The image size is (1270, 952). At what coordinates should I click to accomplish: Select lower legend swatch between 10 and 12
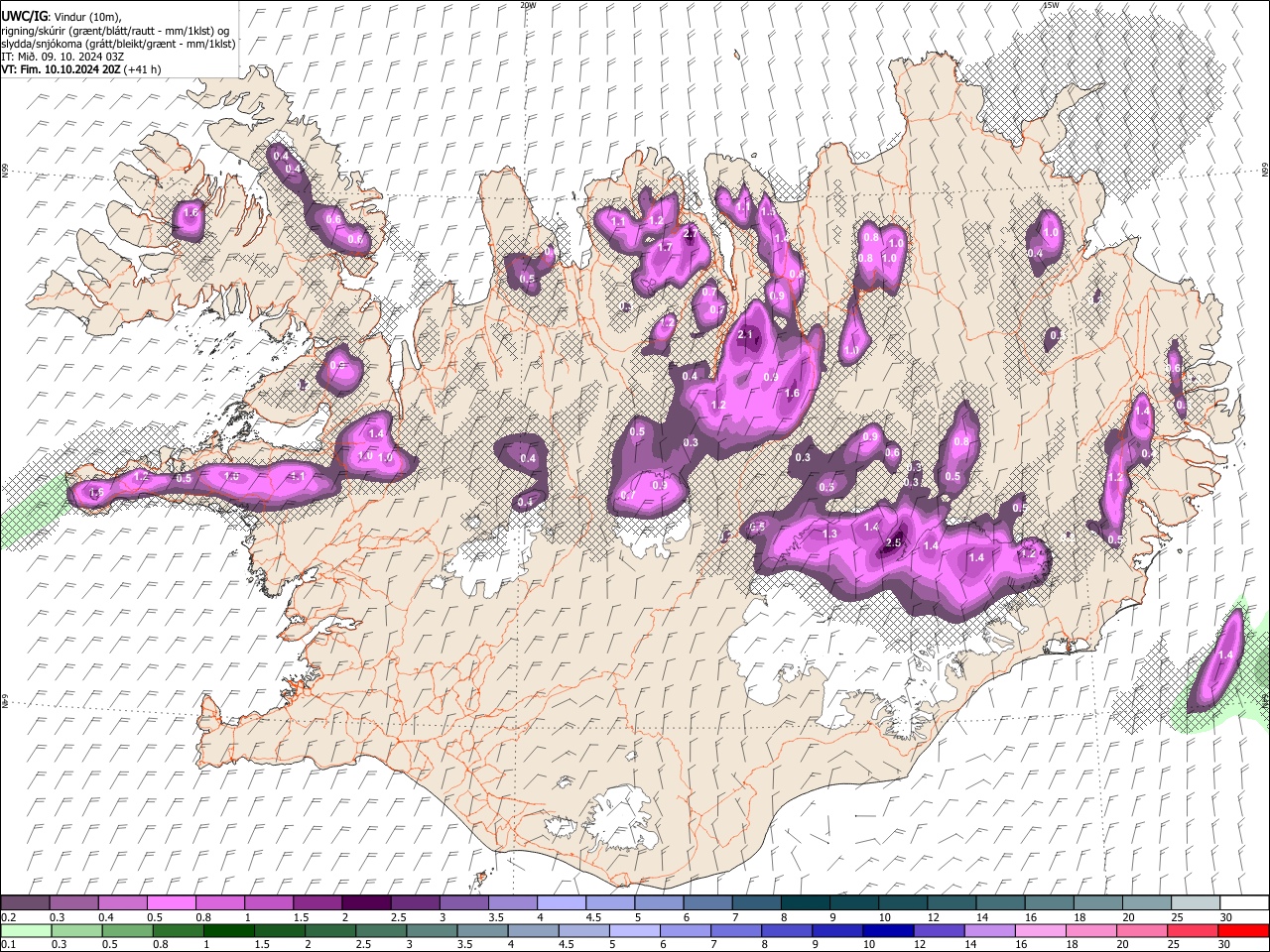pyautogui.click(x=889, y=930)
